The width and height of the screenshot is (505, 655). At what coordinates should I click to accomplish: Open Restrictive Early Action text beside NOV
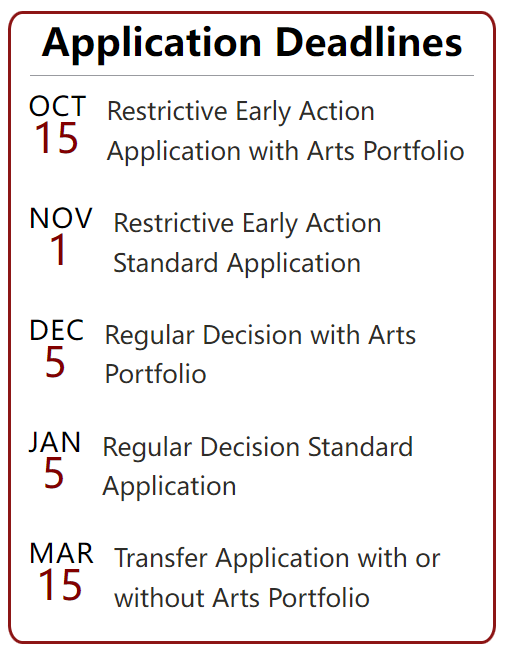(x=248, y=223)
